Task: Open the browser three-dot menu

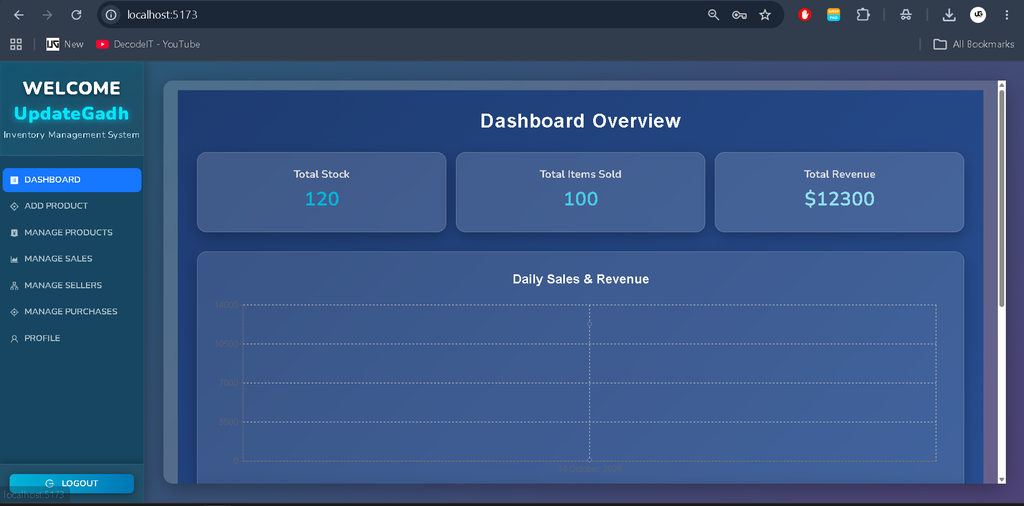Action: click(1006, 15)
